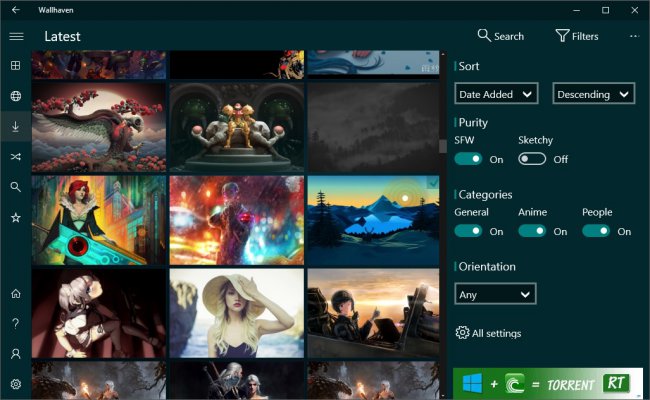Open the settings gear in left sidebar

(x=16, y=384)
